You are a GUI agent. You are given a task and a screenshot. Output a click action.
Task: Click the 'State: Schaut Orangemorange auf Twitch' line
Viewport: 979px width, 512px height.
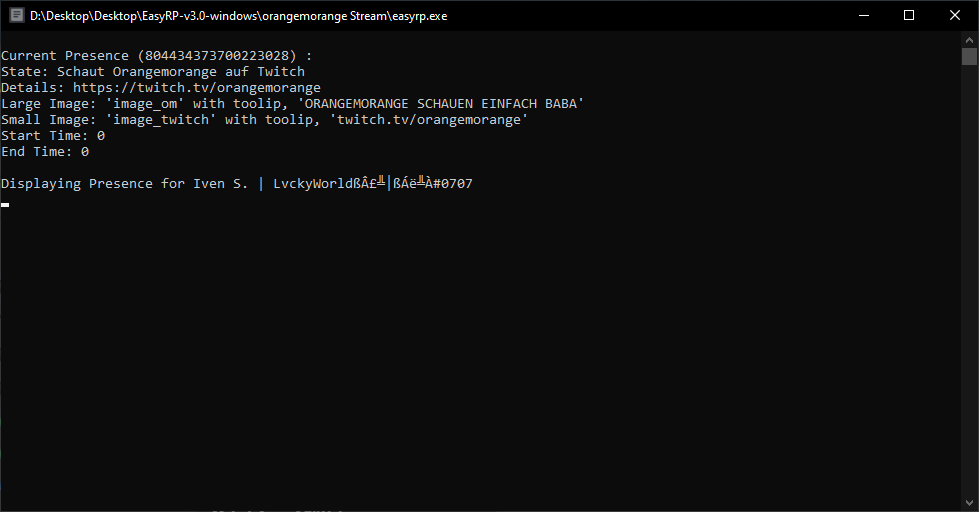152,72
